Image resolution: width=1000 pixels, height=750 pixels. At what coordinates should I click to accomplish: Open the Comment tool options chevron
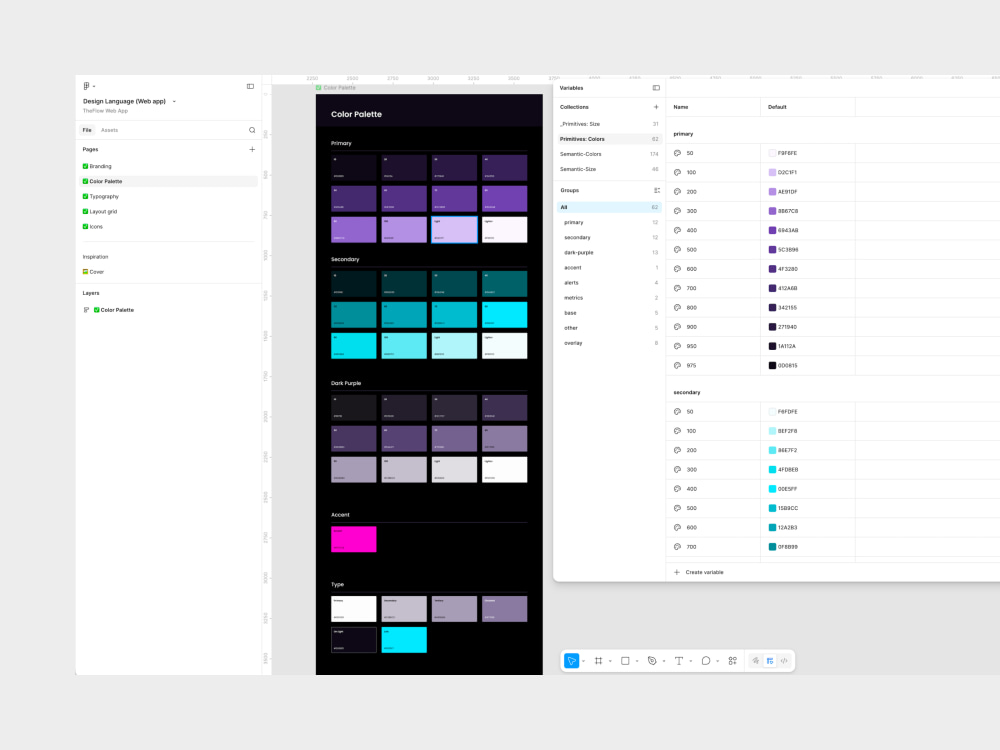tap(717, 661)
